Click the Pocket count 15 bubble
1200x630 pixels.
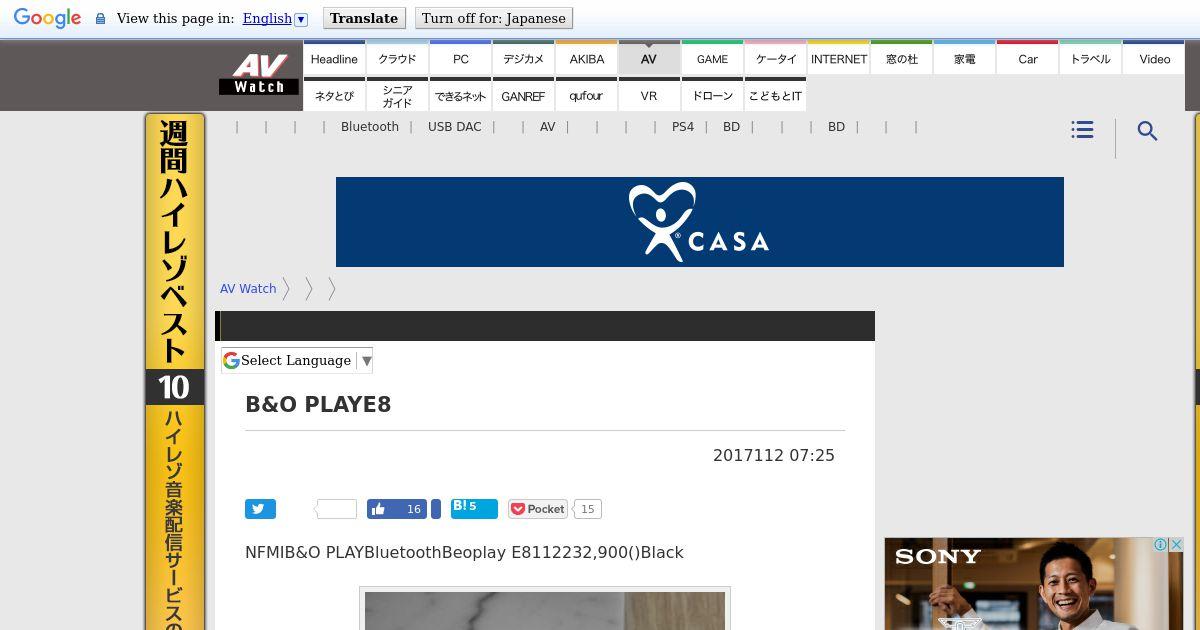(588, 509)
